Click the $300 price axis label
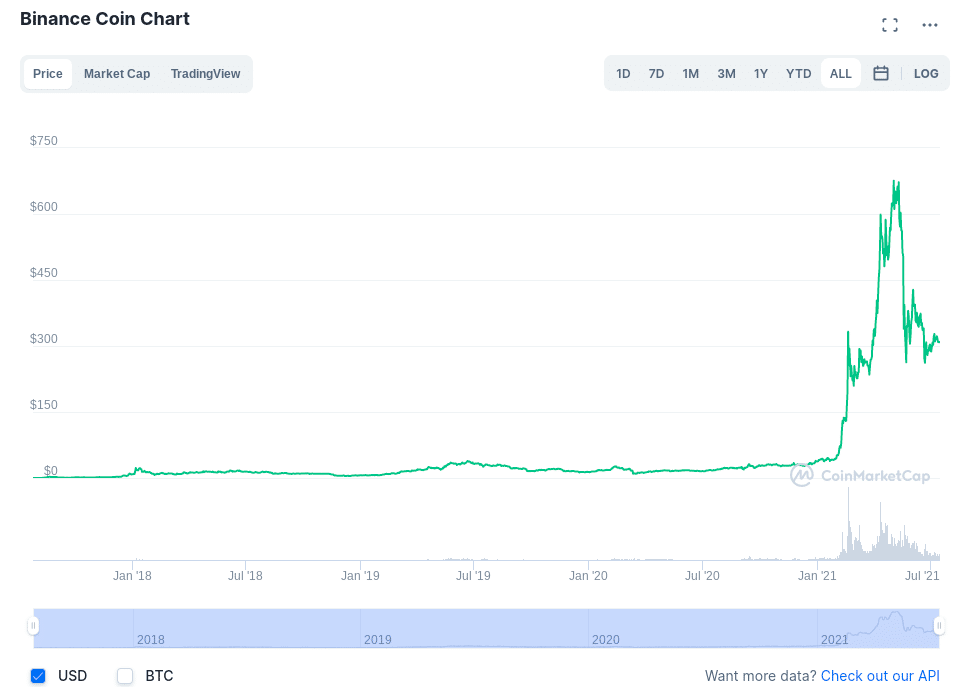970x698 pixels. (x=43, y=338)
